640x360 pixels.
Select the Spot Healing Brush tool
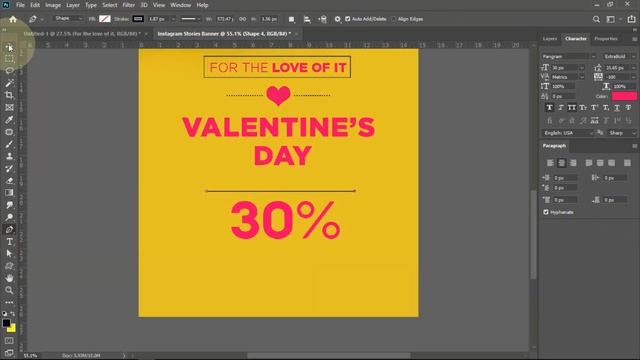click(9, 132)
